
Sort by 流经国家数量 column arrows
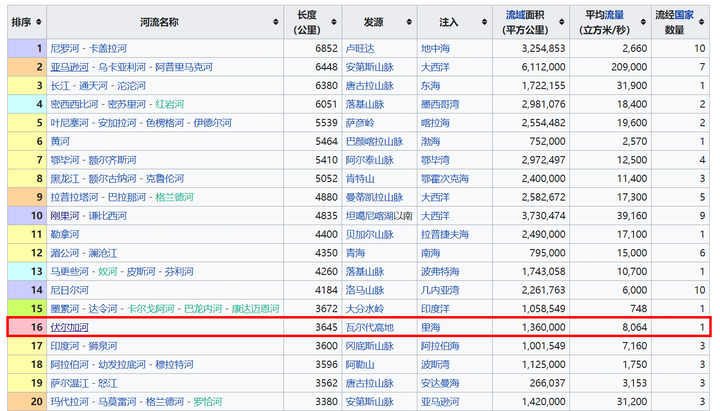(x=701, y=22)
